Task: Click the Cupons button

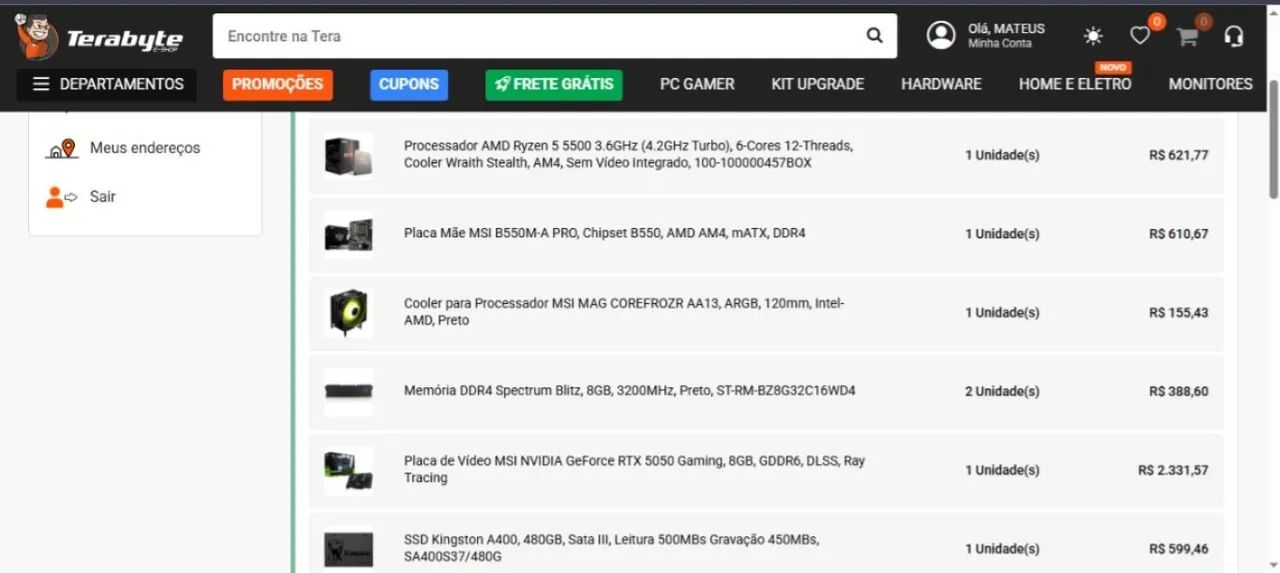Action: [x=409, y=84]
